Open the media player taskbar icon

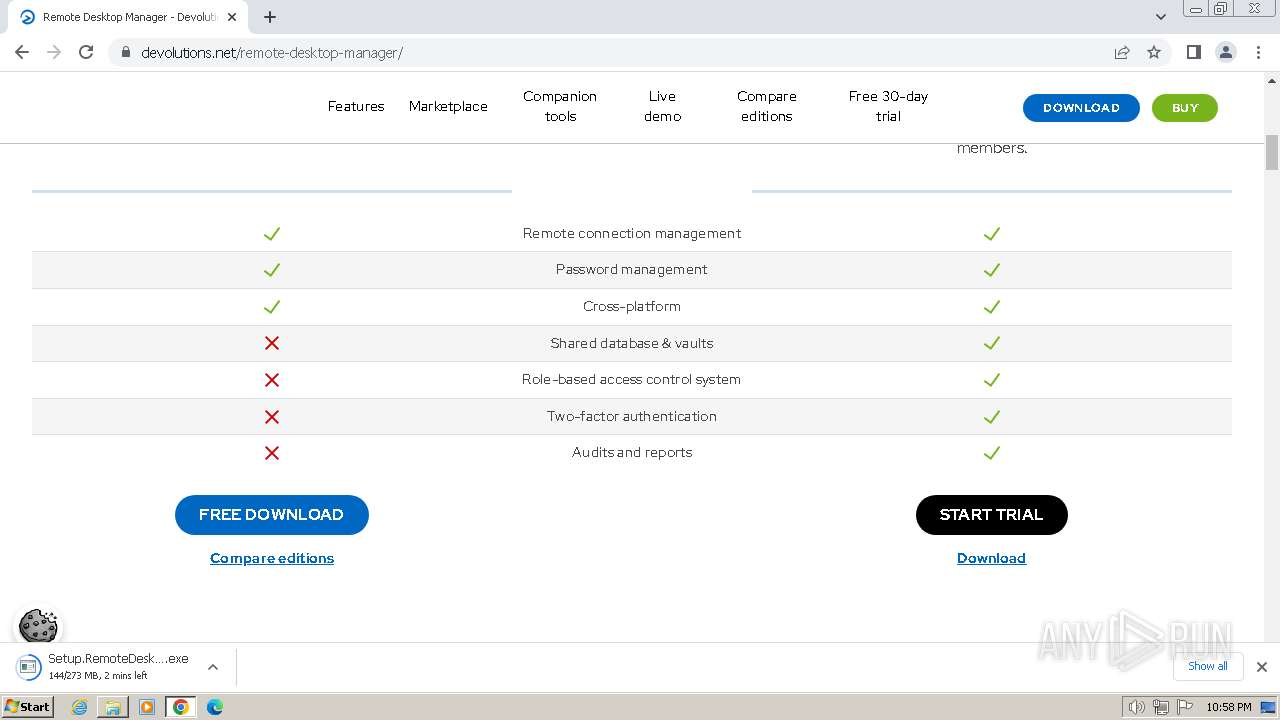click(x=147, y=707)
